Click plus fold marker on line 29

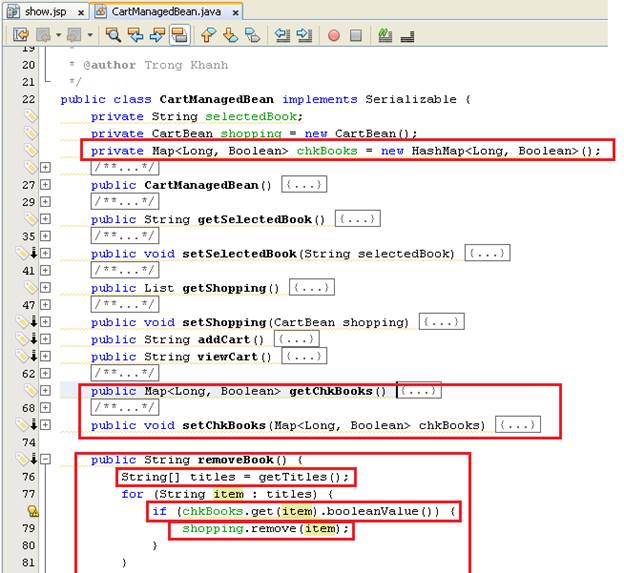pyautogui.click(x=45, y=202)
